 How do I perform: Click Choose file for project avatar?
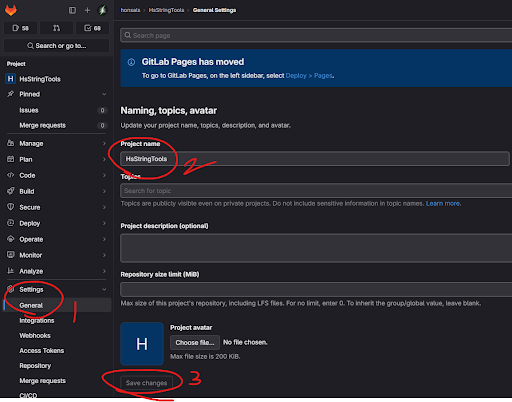pos(195,343)
